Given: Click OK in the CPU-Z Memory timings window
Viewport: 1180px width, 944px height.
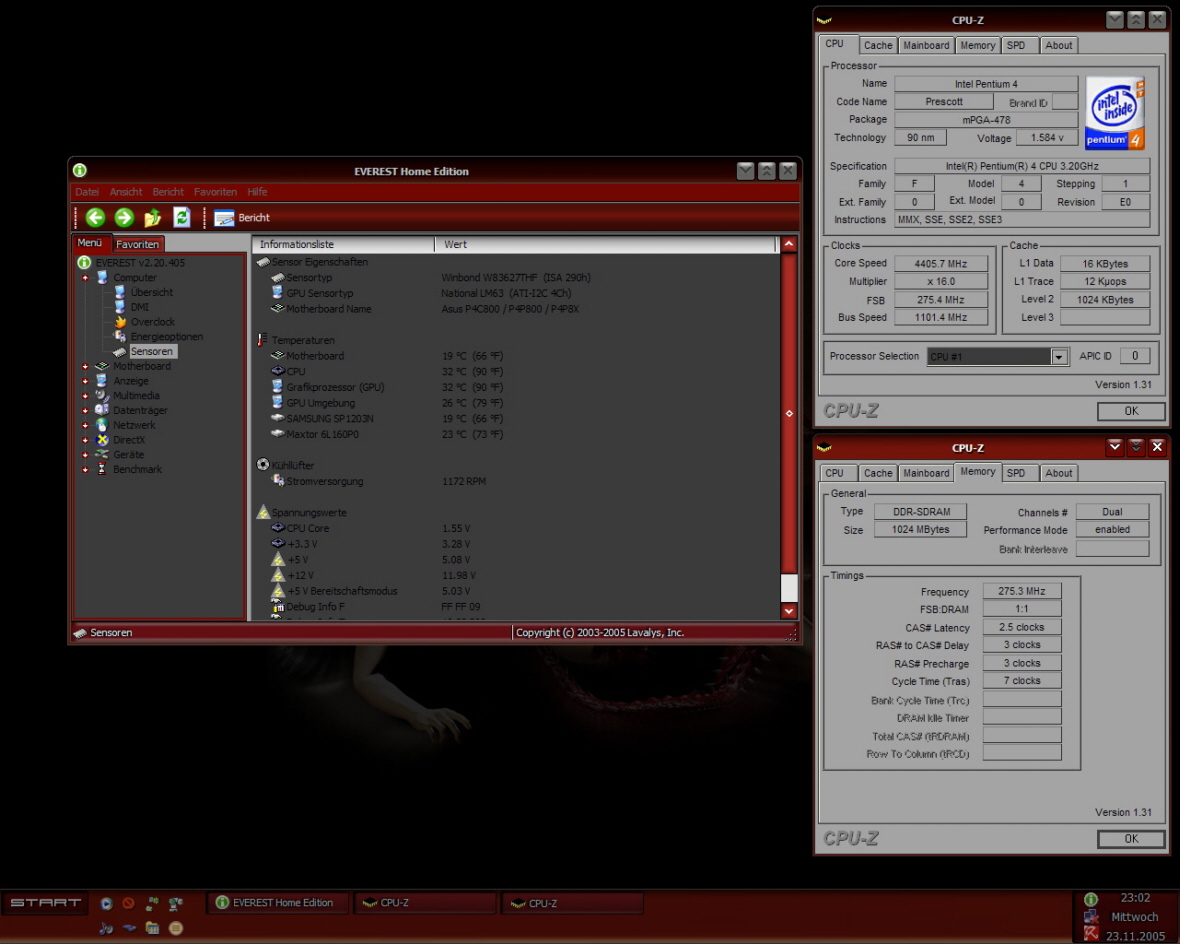Looking at the screenshot, I should [x=1131, y=839].
